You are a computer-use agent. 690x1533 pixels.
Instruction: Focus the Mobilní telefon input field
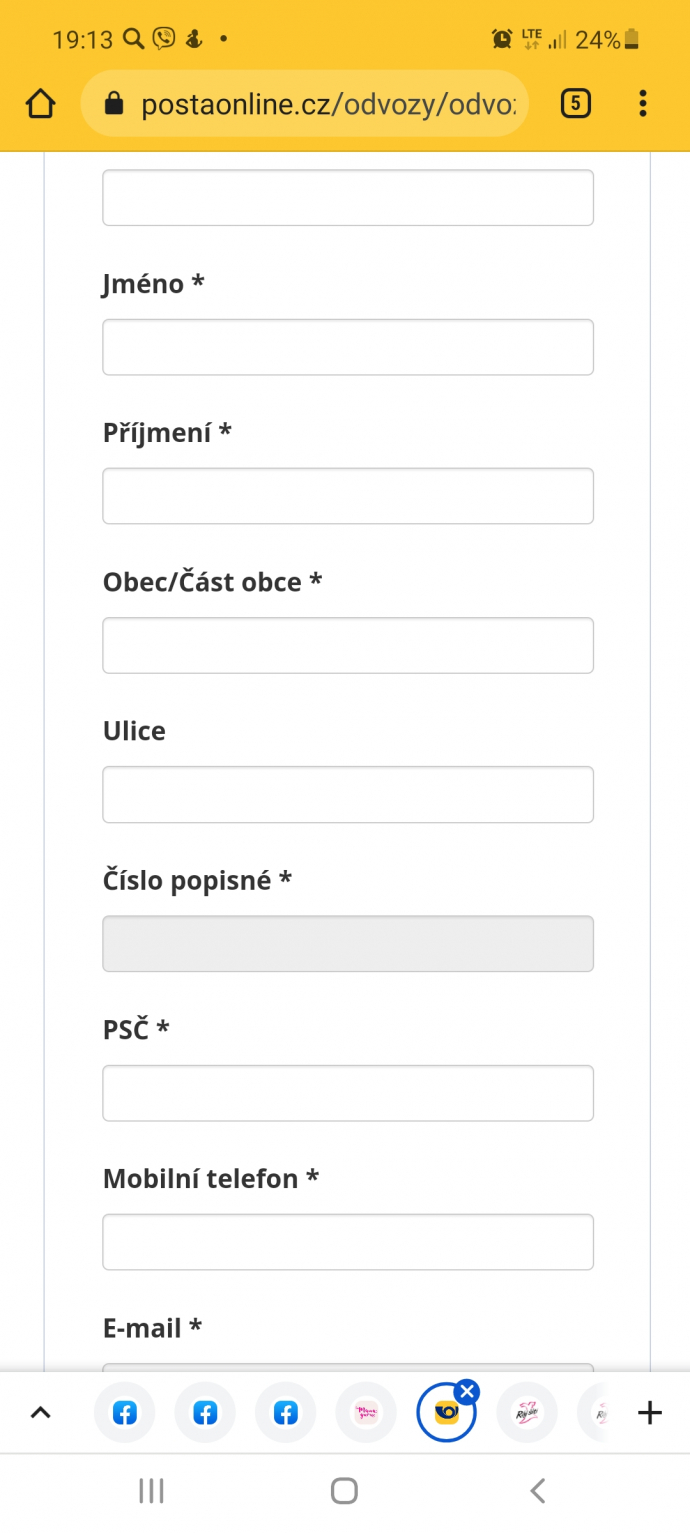pos(348,1242)
